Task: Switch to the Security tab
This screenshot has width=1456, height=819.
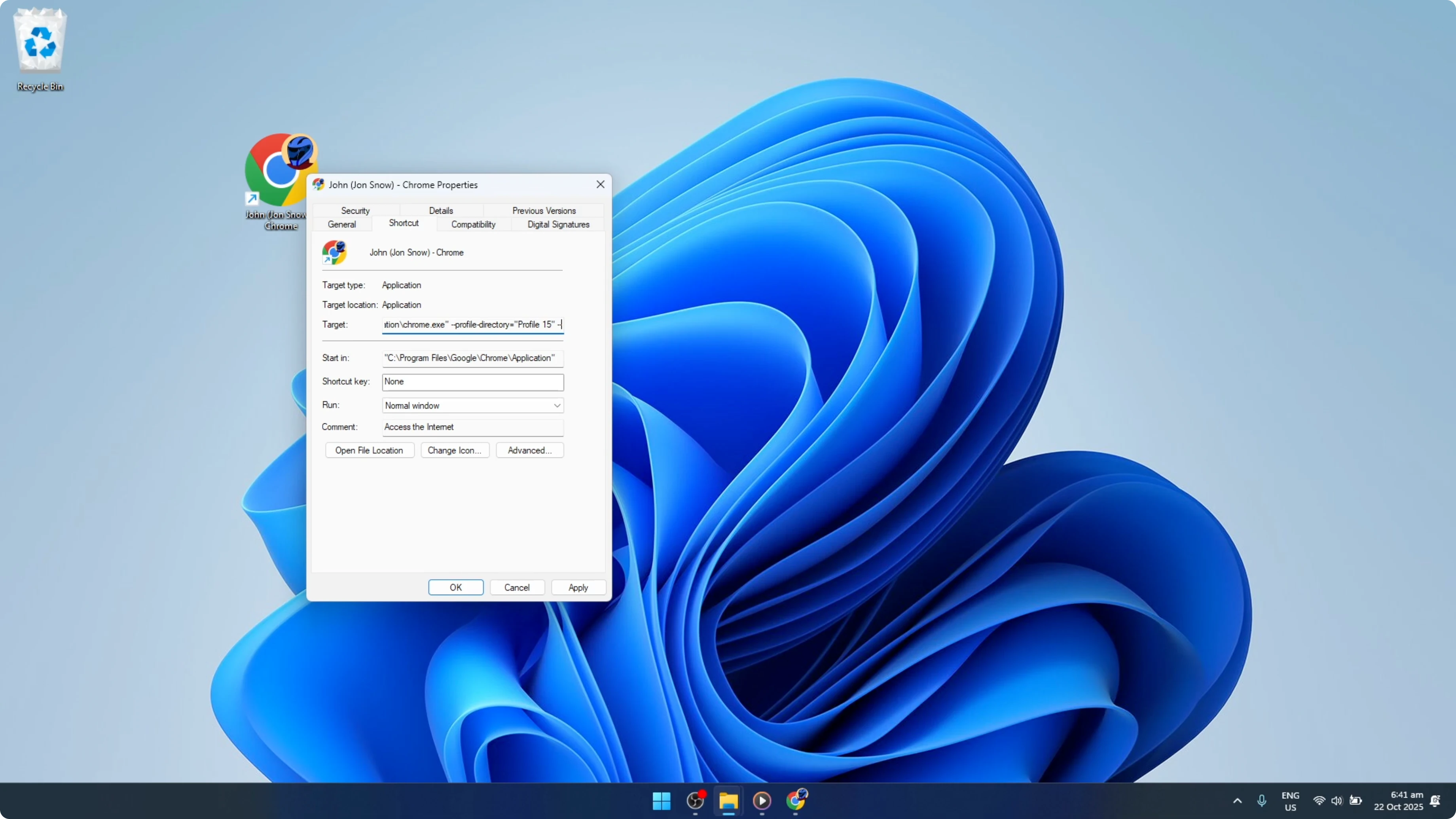Action: [x=355, y=210]
